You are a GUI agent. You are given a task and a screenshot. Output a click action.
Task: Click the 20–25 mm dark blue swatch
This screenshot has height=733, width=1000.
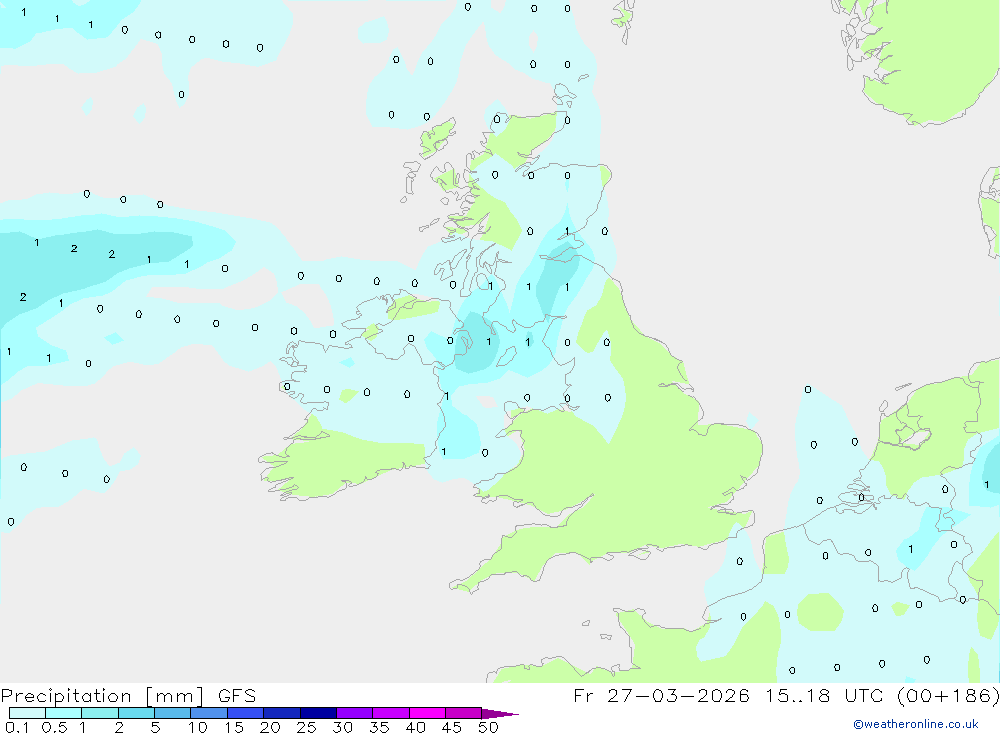point(282,713)
